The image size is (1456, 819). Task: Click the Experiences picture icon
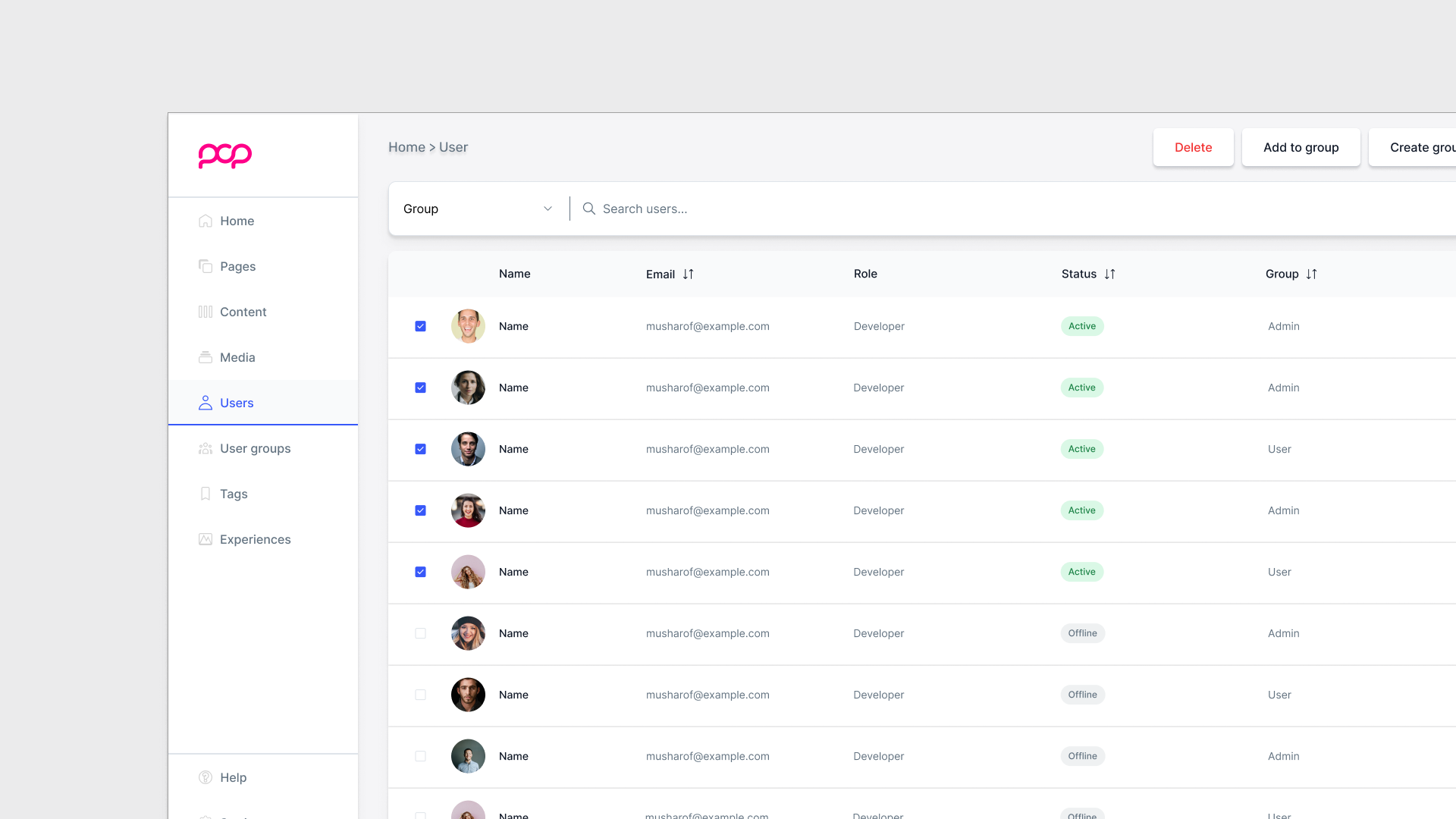tap(205, 539)
